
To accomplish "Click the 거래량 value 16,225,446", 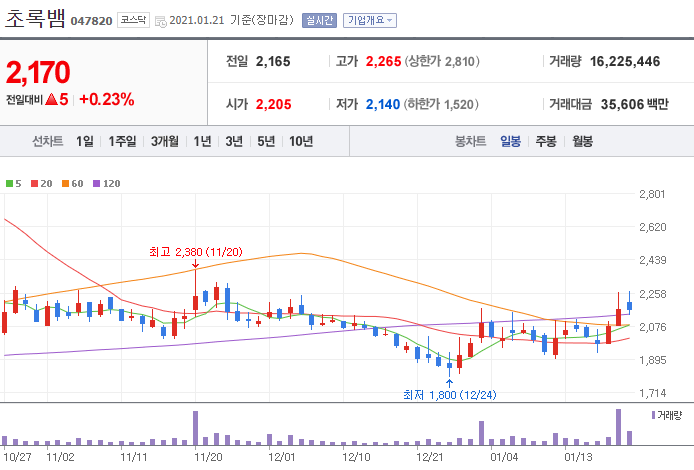I will pos(625,62).
